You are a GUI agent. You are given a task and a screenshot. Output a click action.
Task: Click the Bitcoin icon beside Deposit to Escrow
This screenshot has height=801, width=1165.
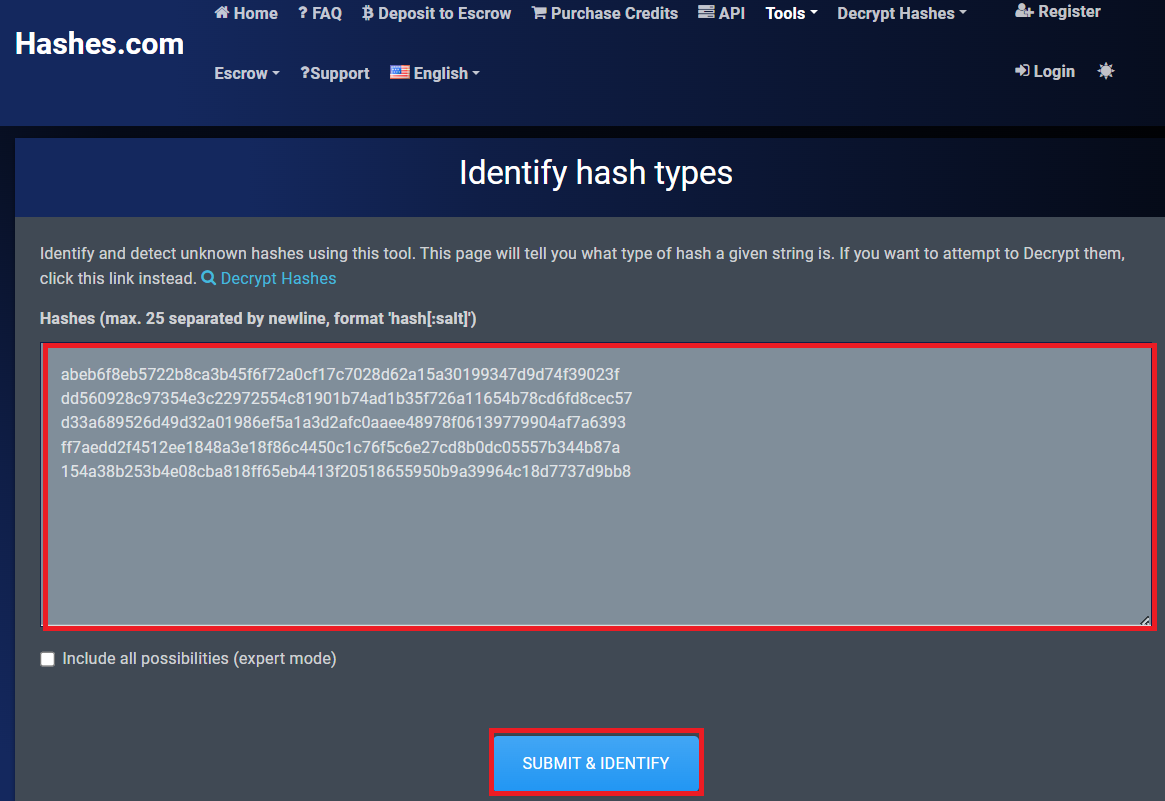(368, 13)
